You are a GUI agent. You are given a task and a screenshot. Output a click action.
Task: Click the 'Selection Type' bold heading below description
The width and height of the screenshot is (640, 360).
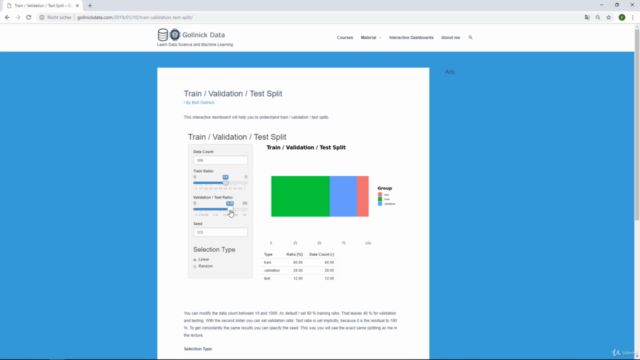coord(198,349)
